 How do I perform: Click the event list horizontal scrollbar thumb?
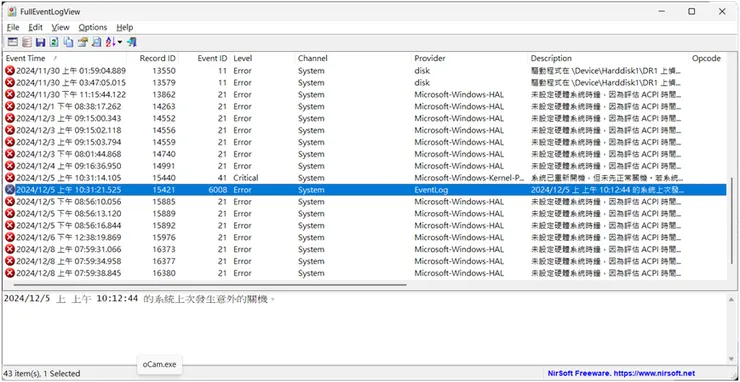210,285
